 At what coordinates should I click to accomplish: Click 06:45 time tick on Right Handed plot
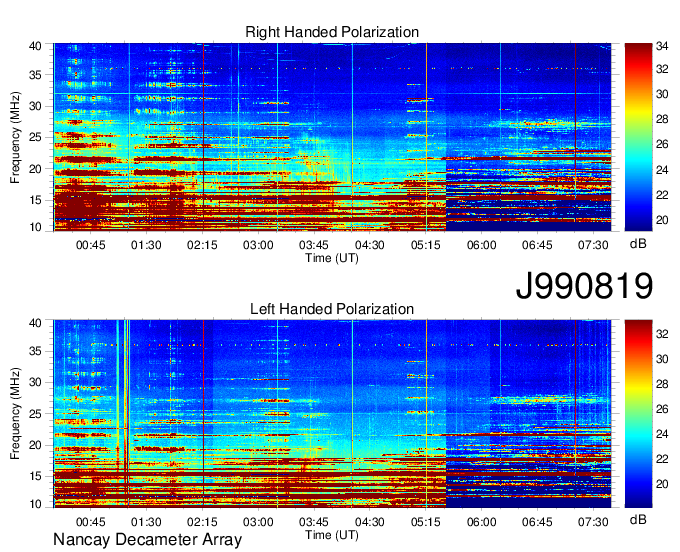point(537,245)
